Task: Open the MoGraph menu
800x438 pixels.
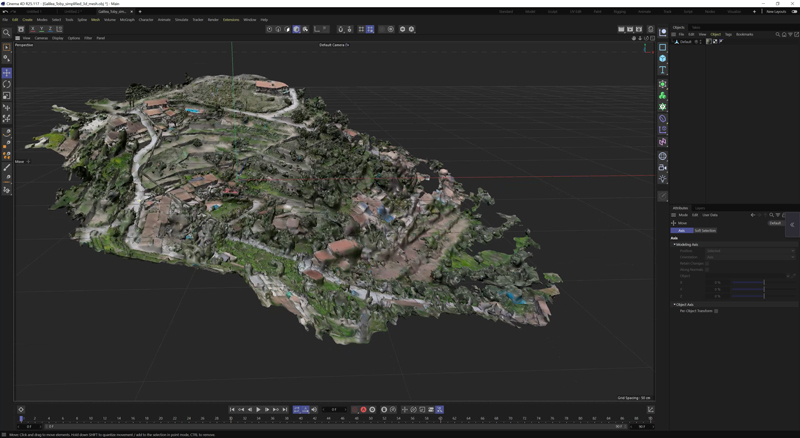Action: 127,19
